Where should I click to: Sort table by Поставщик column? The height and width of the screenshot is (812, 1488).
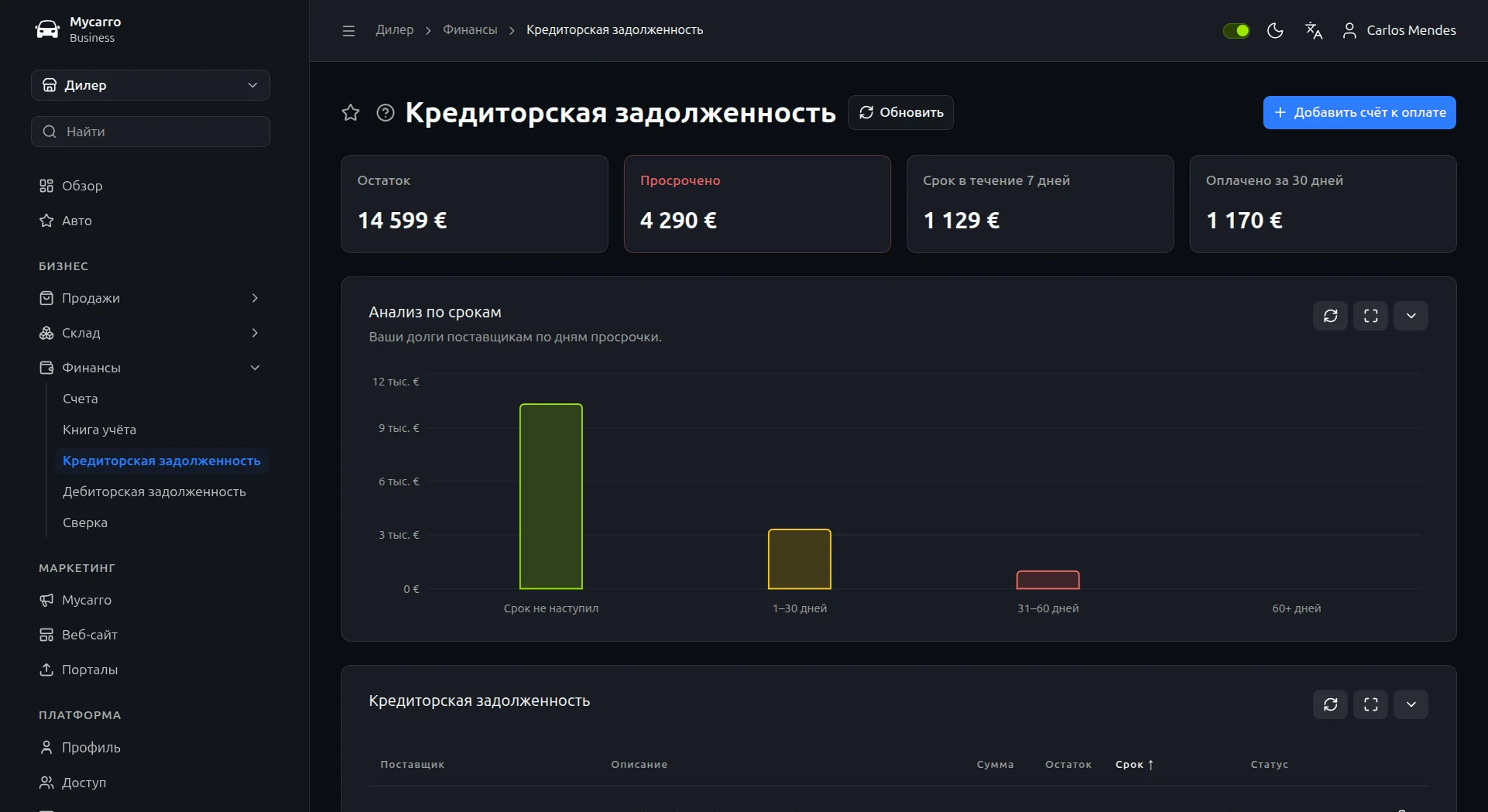tap(412, 765)
